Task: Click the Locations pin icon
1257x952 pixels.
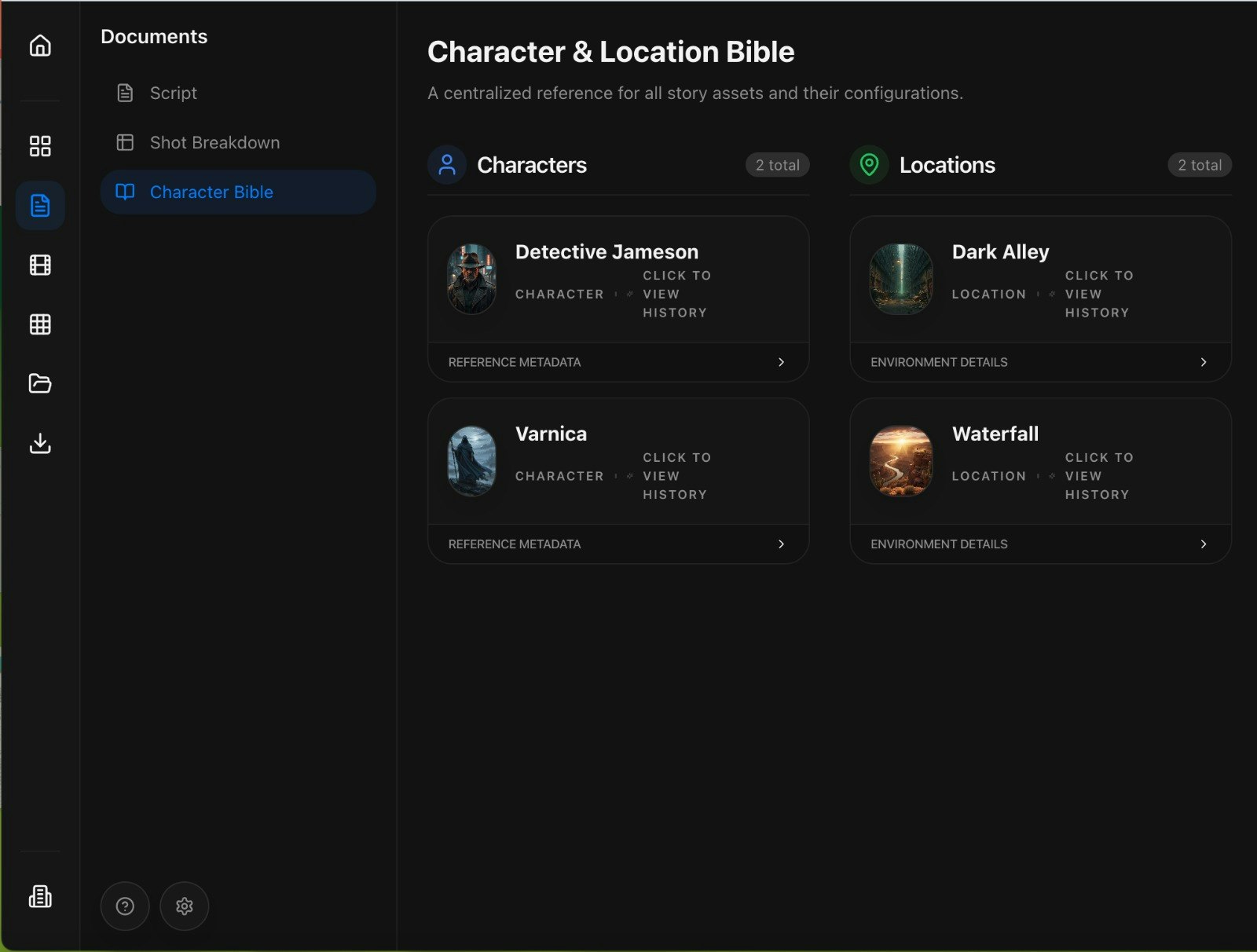Action: [x=869, y=165]
